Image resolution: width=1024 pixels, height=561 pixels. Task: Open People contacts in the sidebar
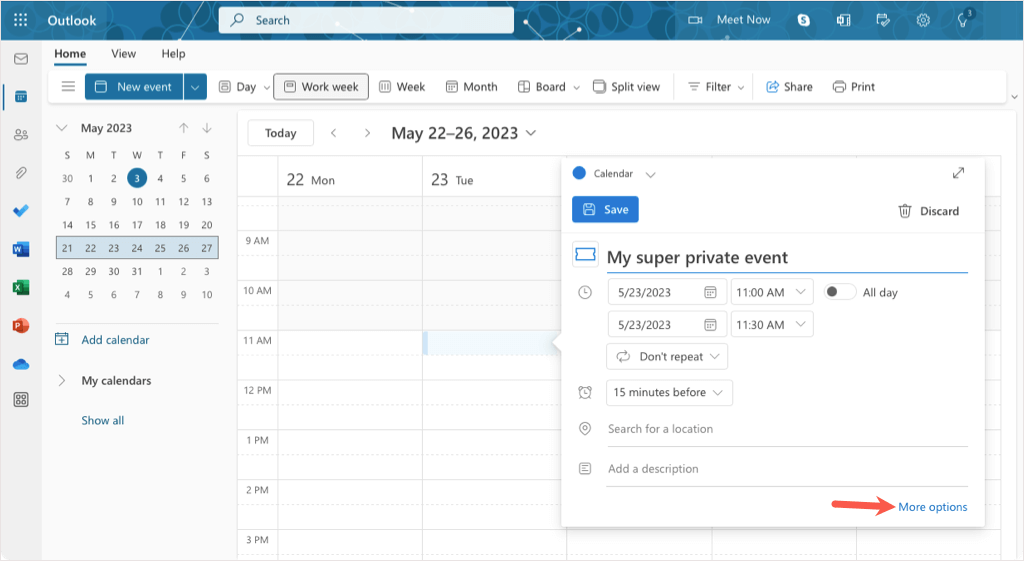coord(20,135)
